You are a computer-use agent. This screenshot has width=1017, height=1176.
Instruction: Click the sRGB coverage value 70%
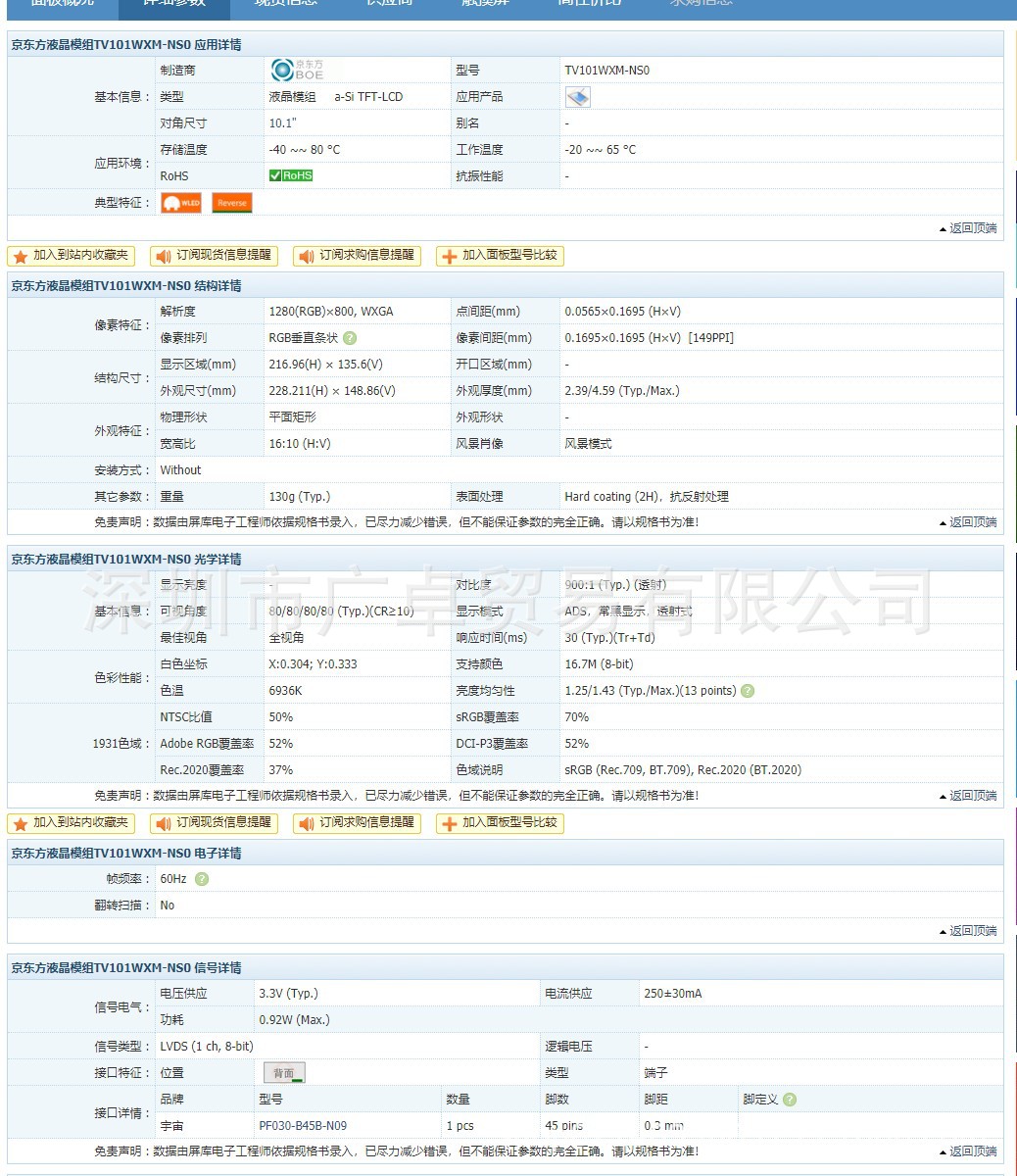pos(577,717)
